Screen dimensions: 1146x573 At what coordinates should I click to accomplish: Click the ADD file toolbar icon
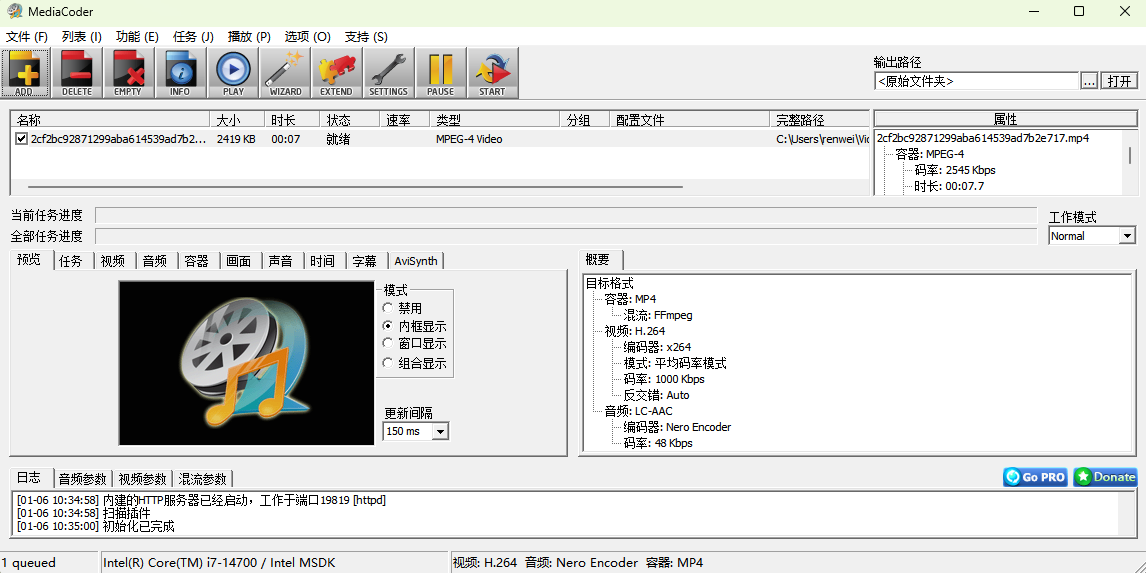point(24,72)
